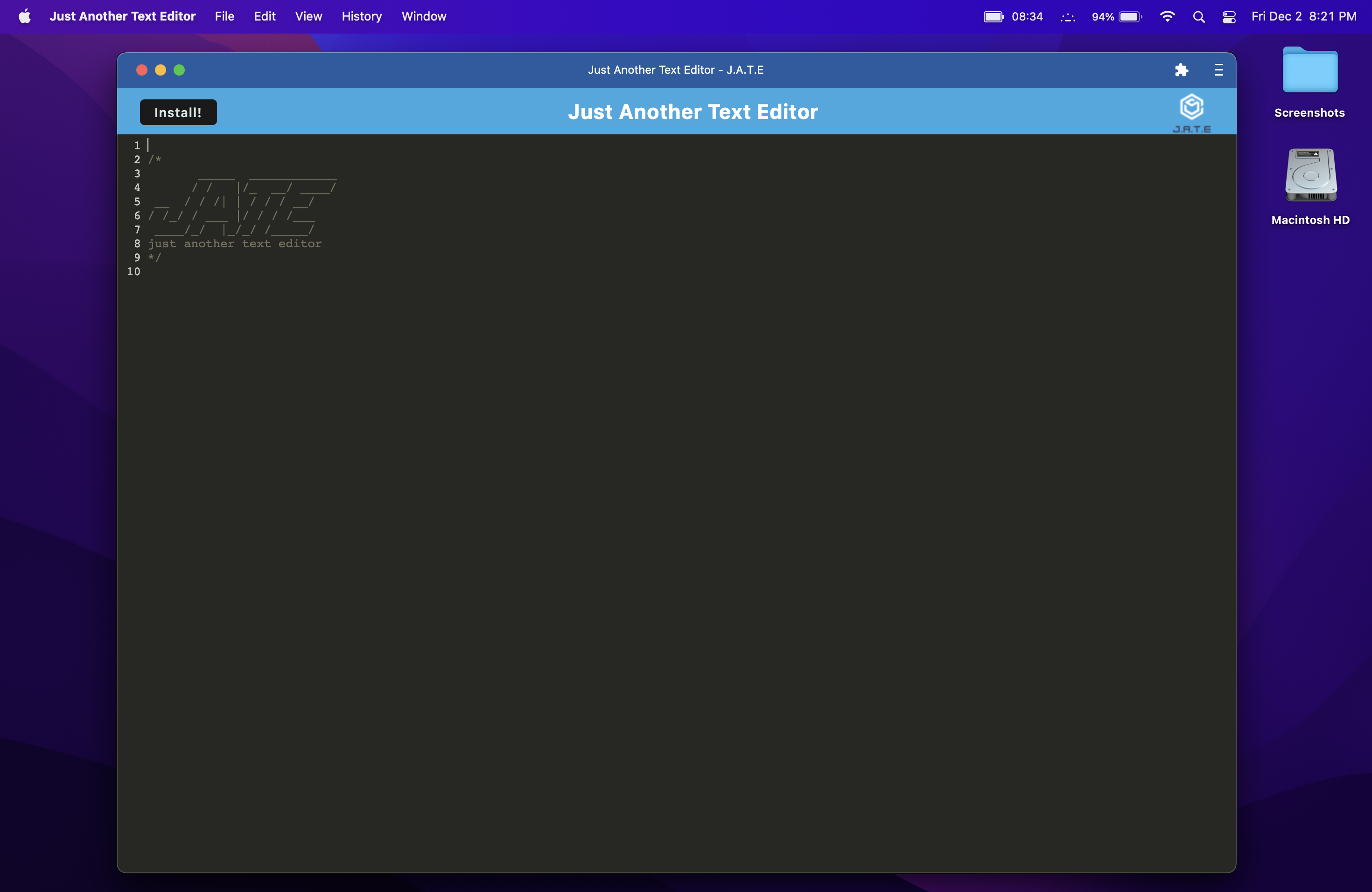
Task: Click the Wi-Fi status icon
Action: [x=1167, y=17]
